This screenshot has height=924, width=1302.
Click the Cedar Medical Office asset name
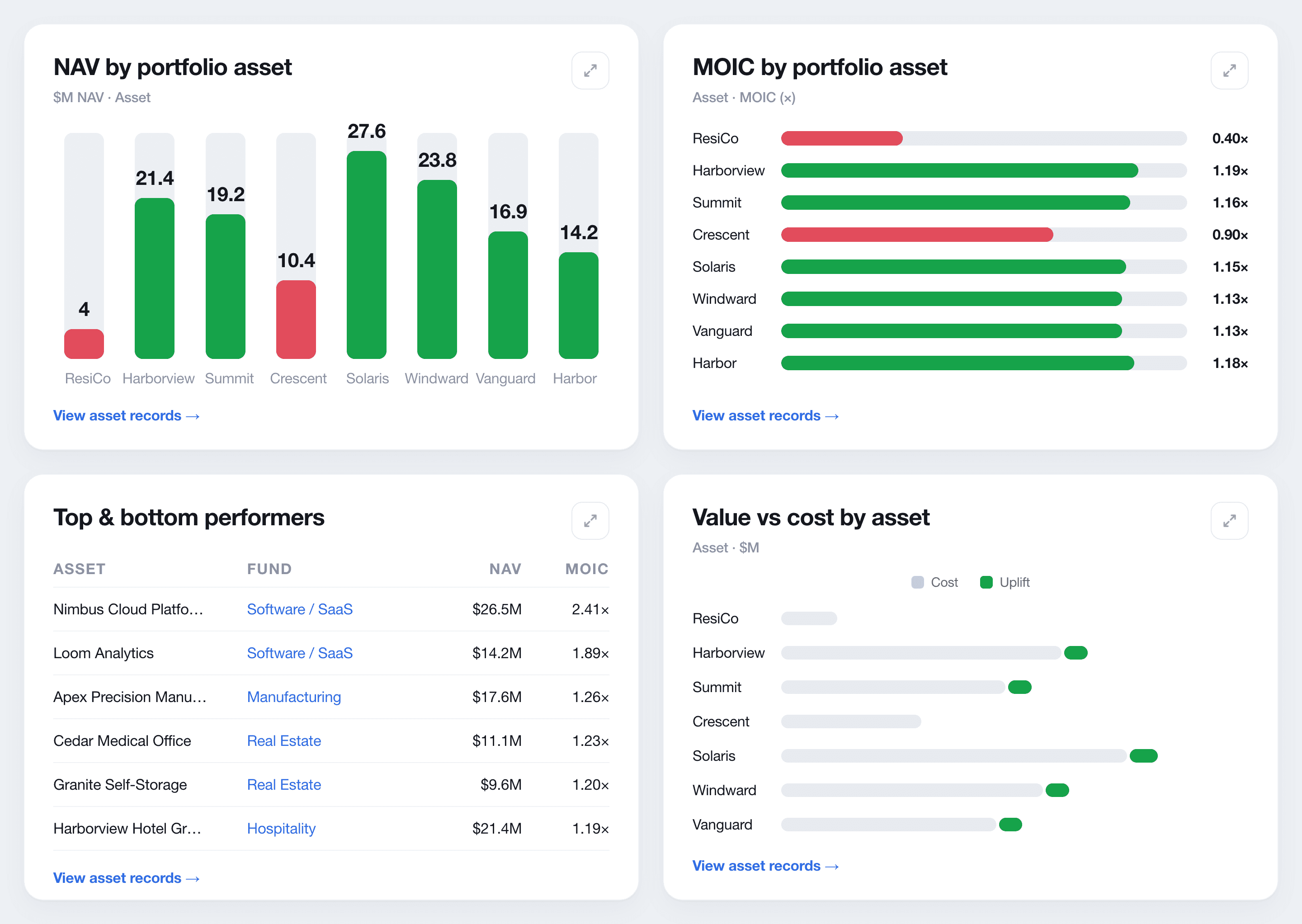point(123,741)
